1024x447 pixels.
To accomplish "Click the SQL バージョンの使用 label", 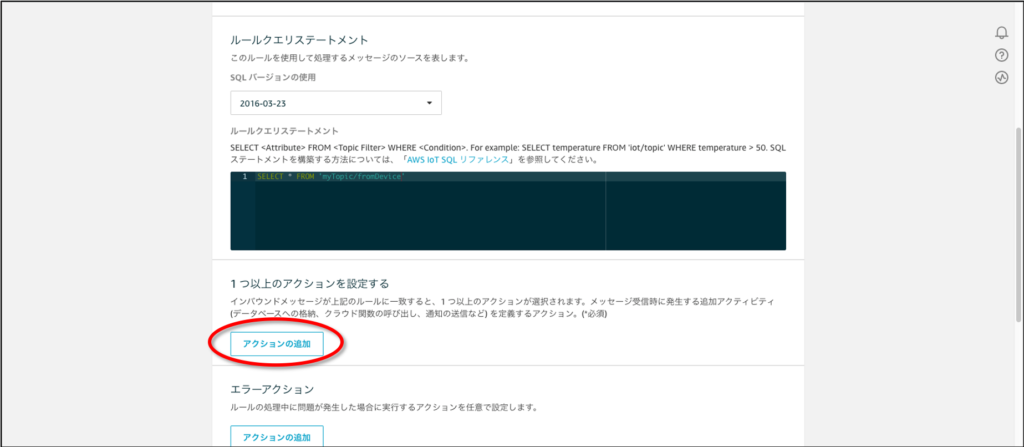I will click(267, 76).
